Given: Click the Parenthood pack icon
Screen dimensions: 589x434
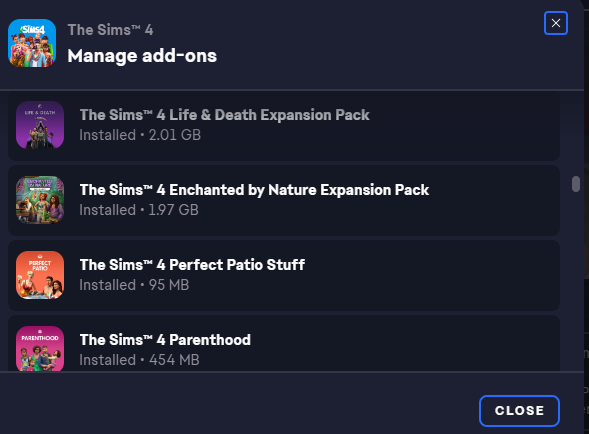Looking at the screenshot, I should point(40,348).
